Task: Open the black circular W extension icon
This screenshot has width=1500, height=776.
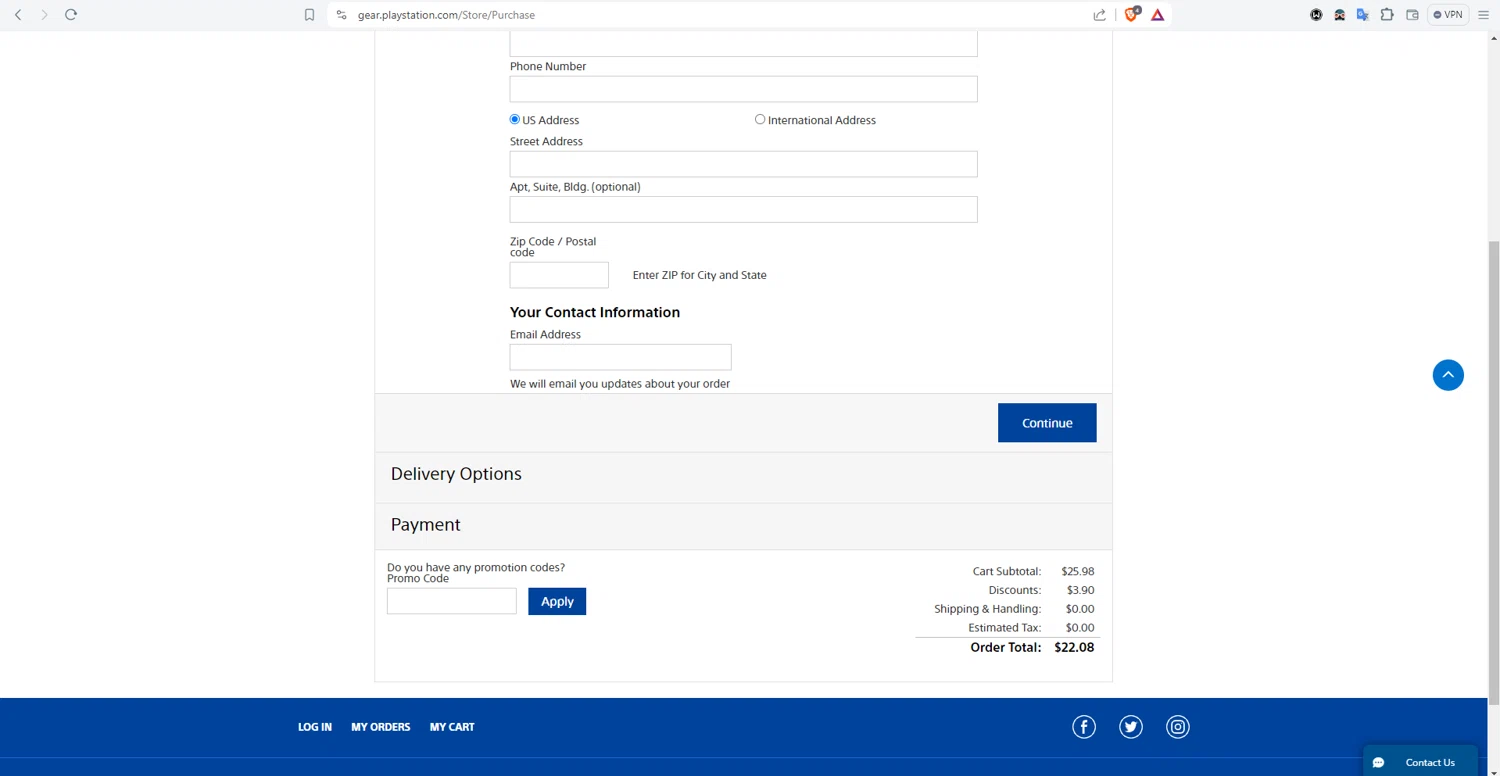Action: click(x=1316, y=15)
